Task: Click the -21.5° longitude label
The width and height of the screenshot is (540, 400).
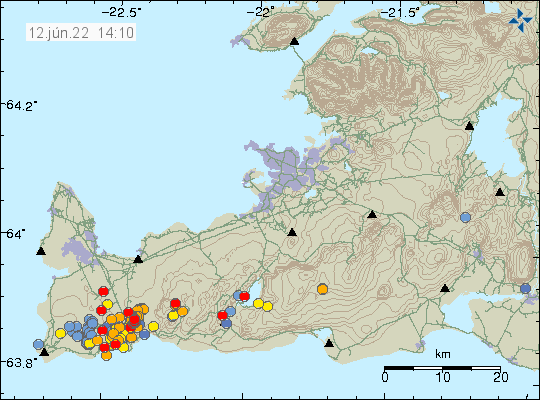Action: coord(399,12)
